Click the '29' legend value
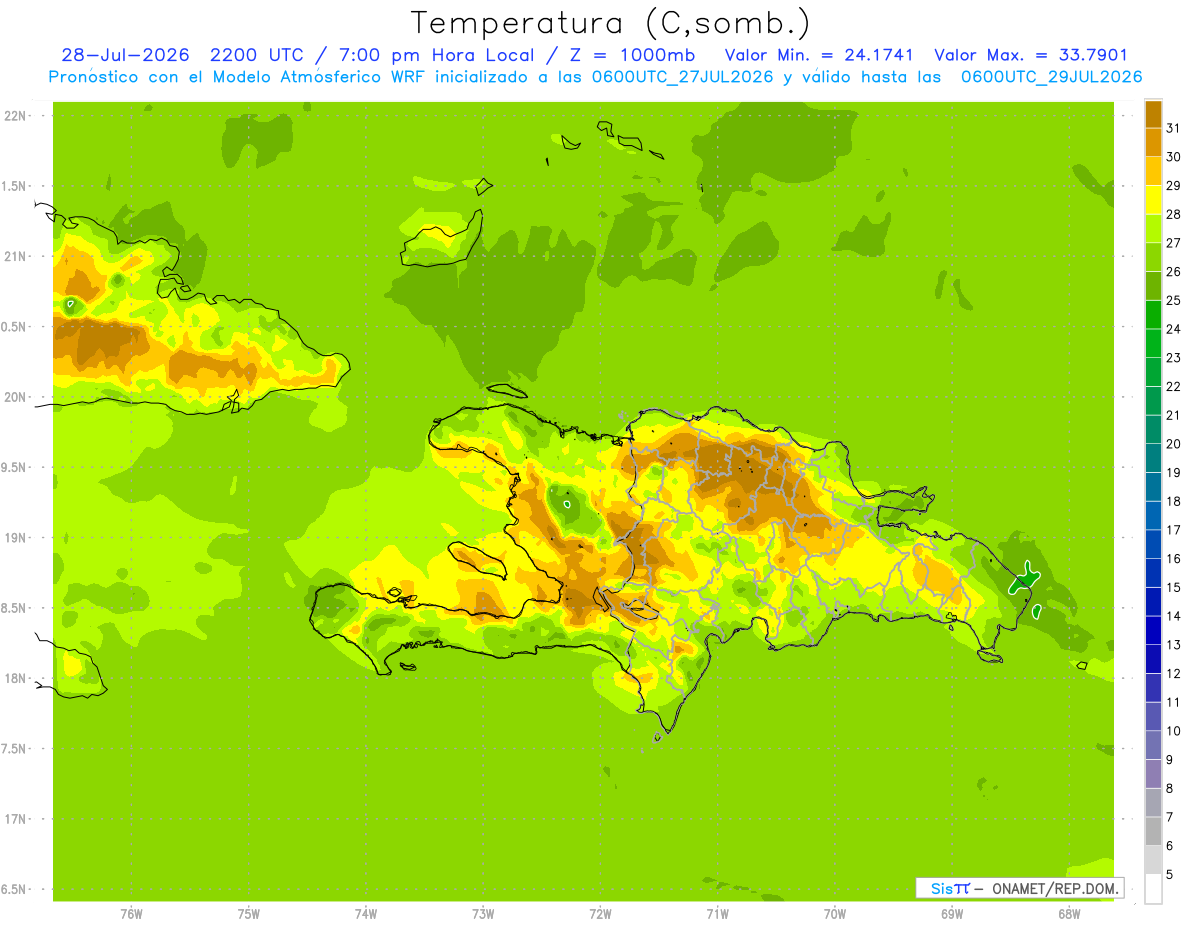 pyautogui.click(x=1174, y=185)
